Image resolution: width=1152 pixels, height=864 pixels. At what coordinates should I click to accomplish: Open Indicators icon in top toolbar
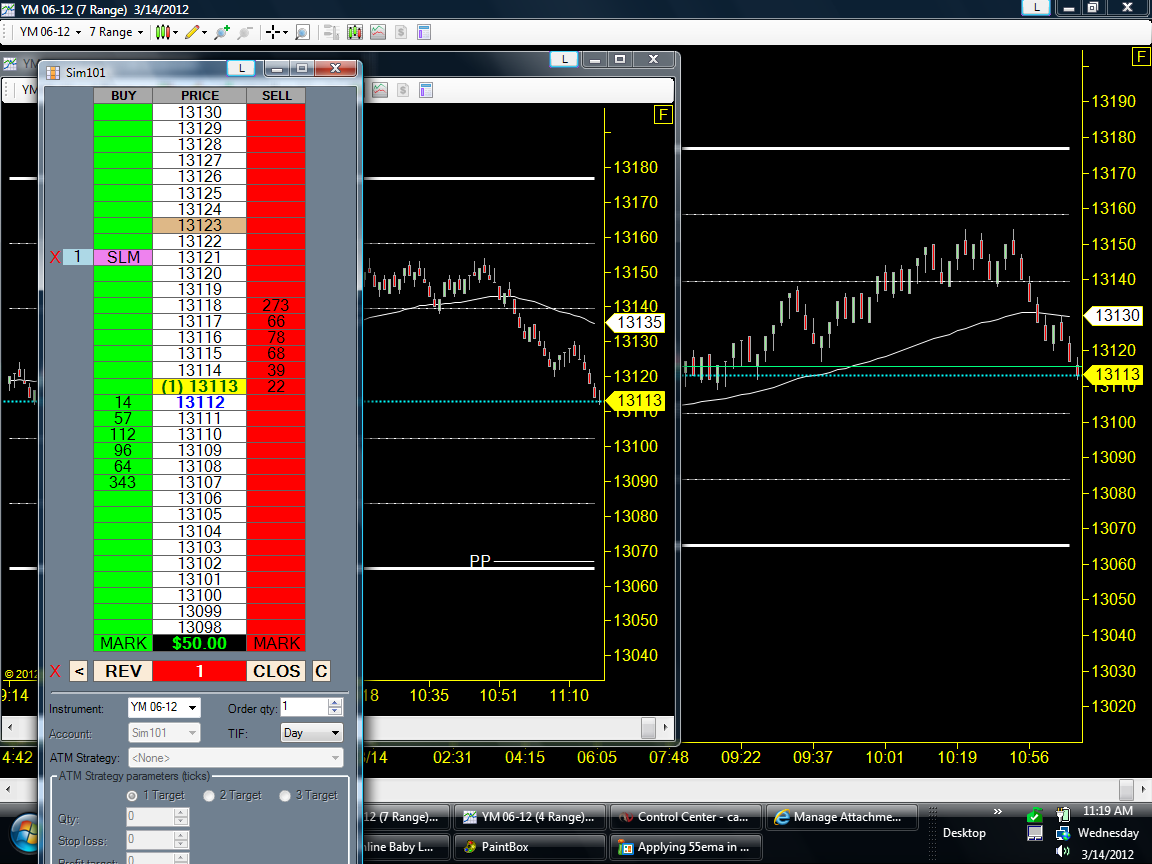(x=378, y=32)
